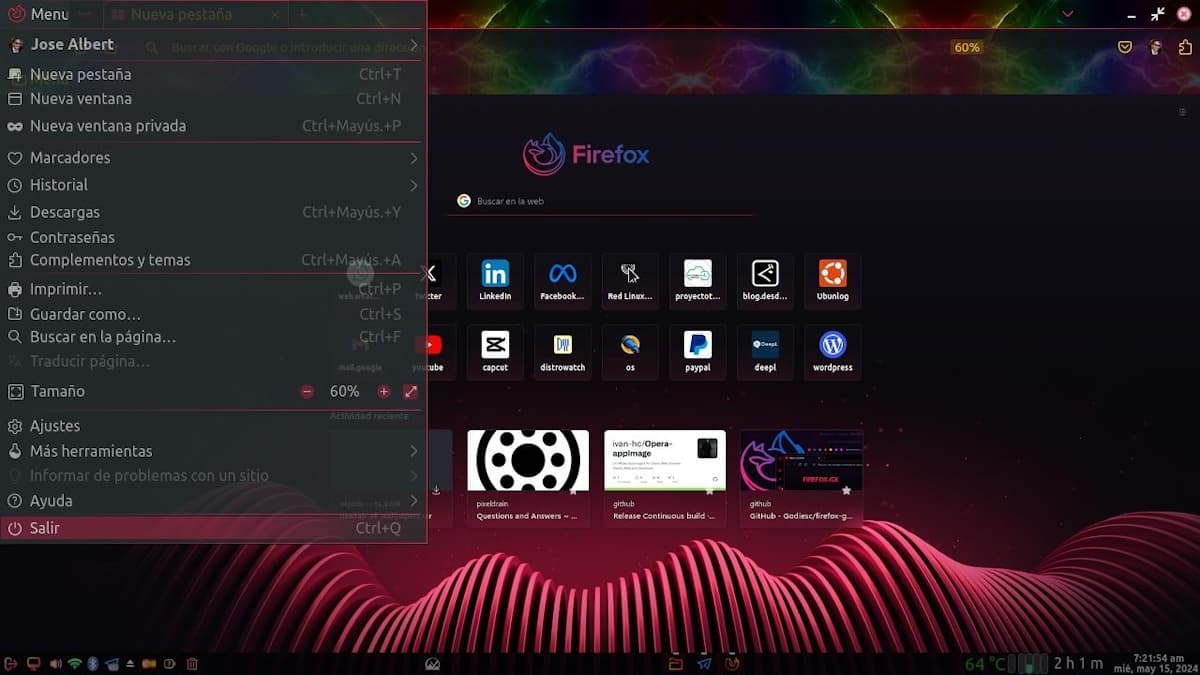Increase zoom with the plus button
This screenshot has height=675, width=1200.
(x=384, y=392)
